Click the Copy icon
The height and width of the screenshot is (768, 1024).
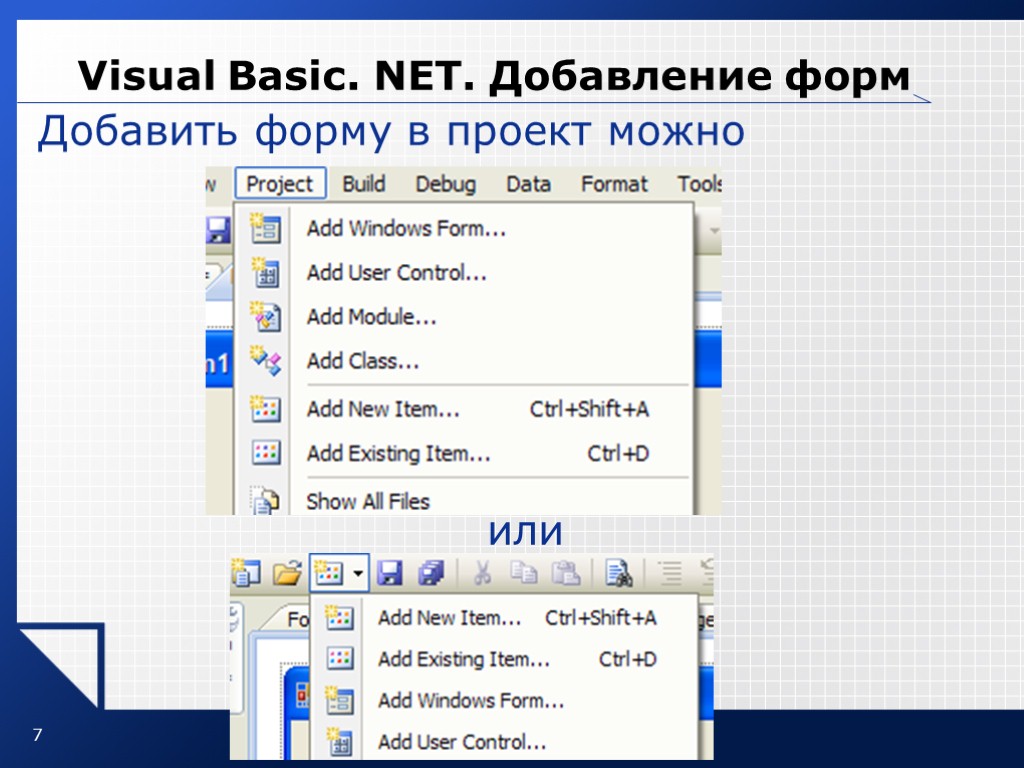click(523, 573)
